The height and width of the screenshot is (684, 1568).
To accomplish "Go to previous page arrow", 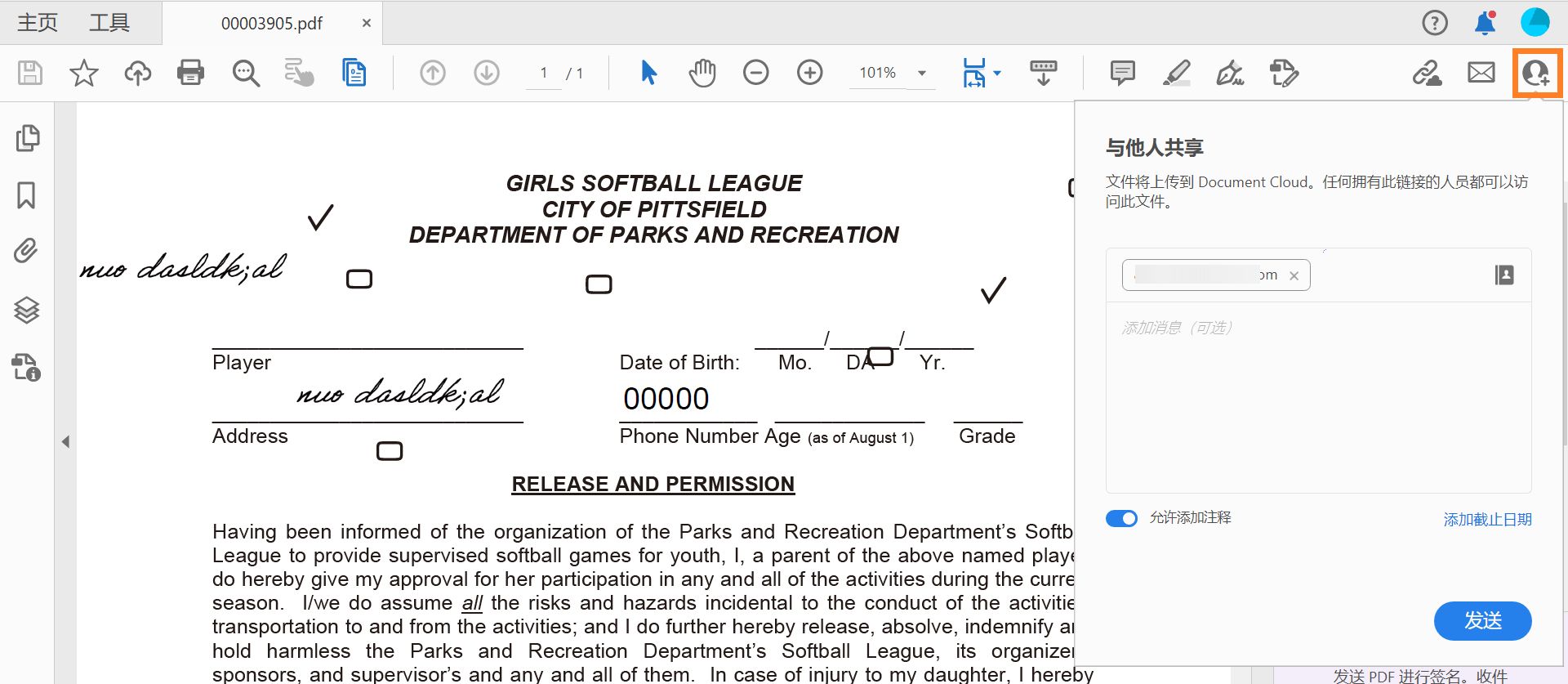I will click(x=433, y=73).
